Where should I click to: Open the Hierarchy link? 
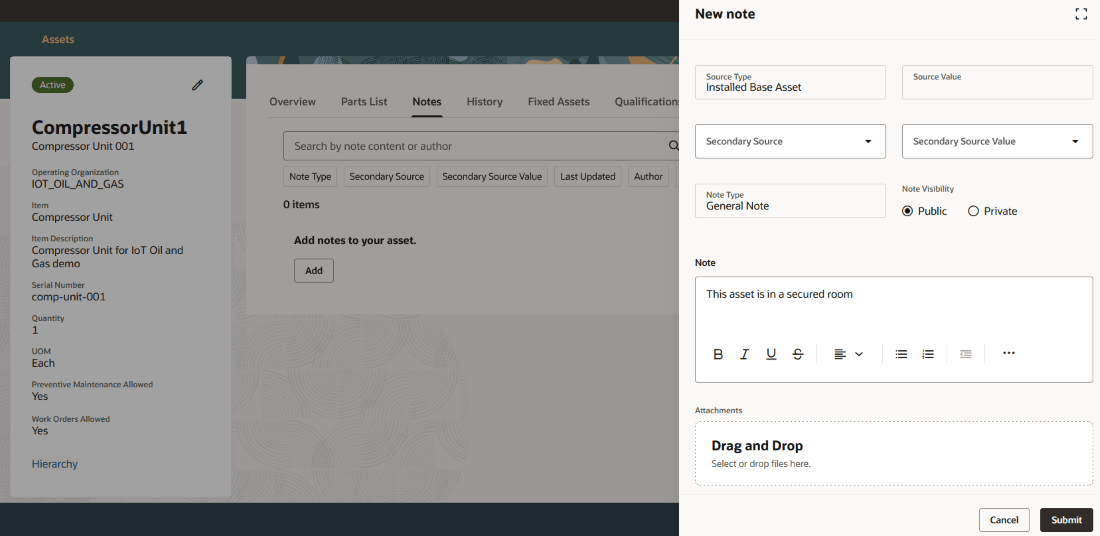click(x=55, y=464)
